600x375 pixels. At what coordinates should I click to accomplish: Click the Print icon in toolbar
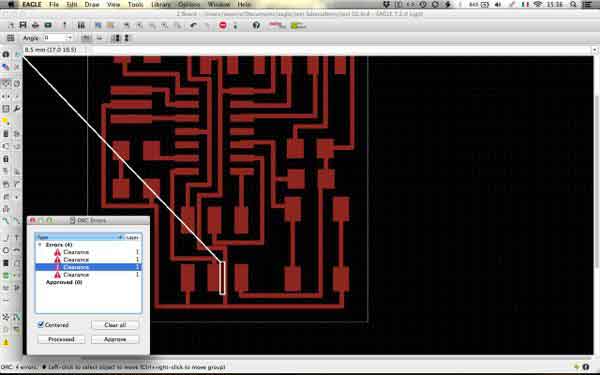[x=36, y=25]
